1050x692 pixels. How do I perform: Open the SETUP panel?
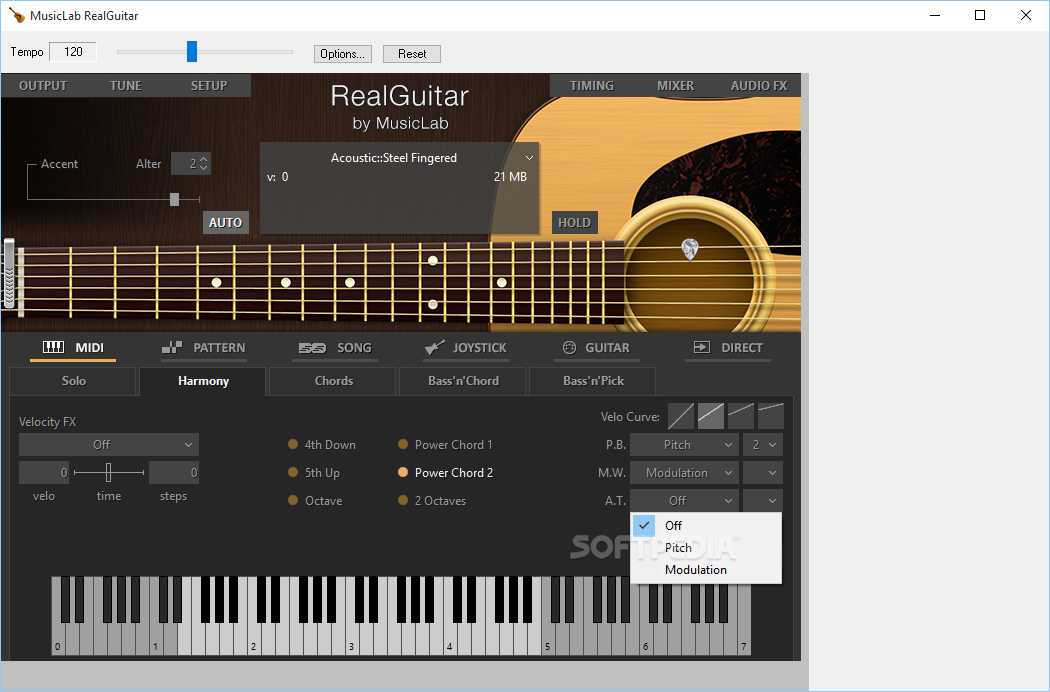coord(209,85)
